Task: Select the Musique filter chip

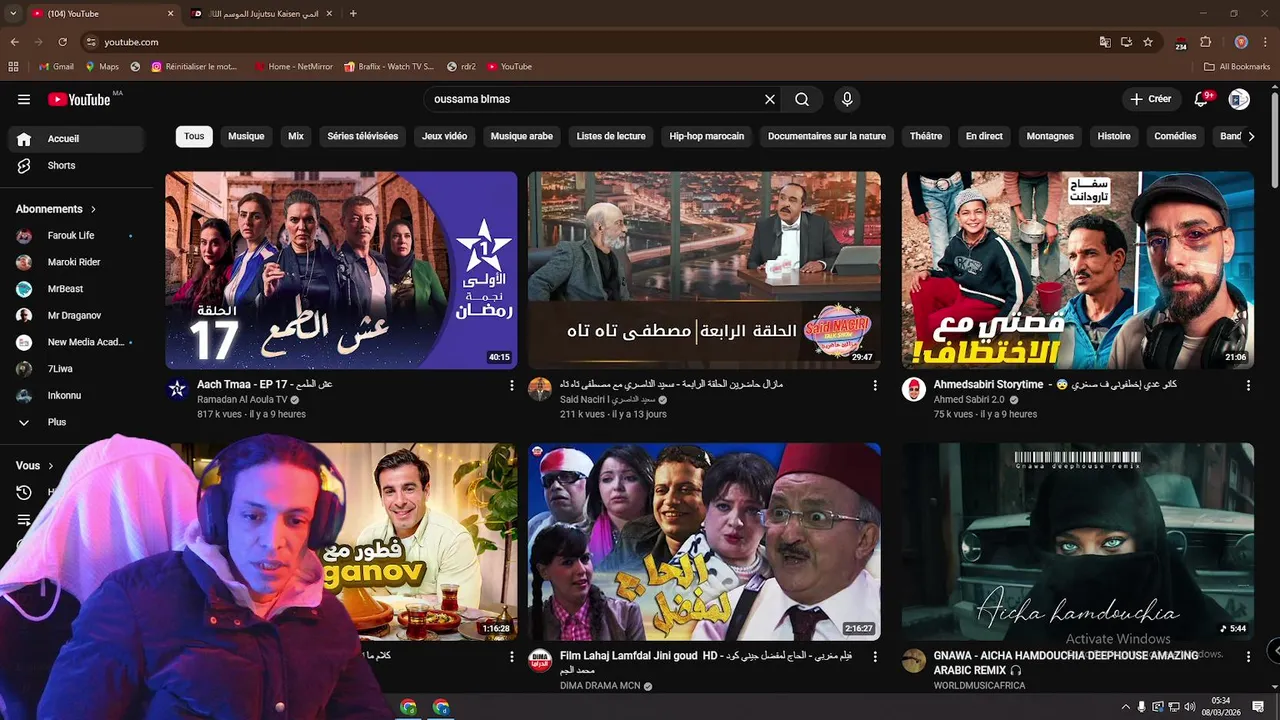Action: [246, 136]
